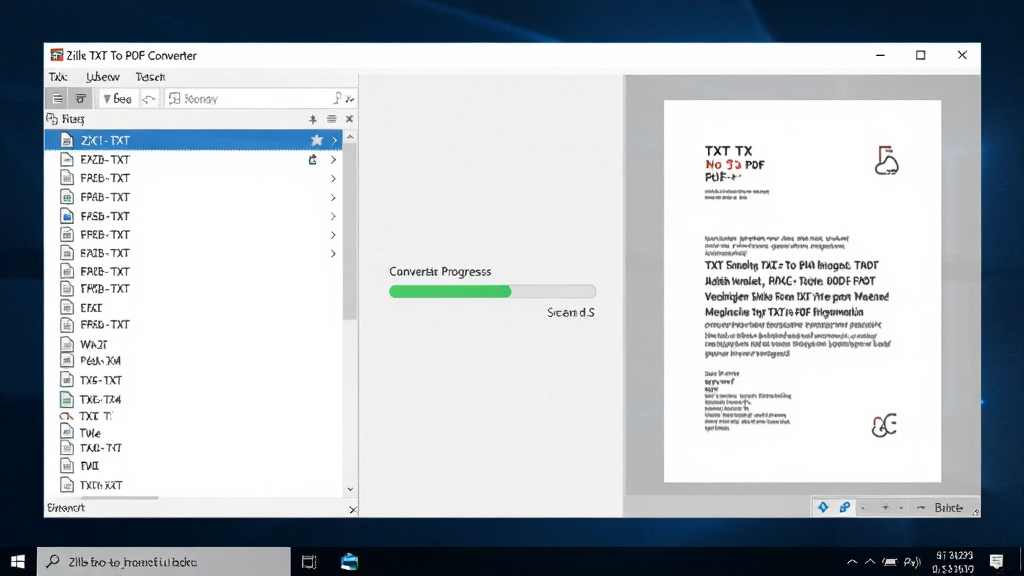Close the bottom status strip with X
Screen dimensions: 1024x576
[x=353, y=509]
